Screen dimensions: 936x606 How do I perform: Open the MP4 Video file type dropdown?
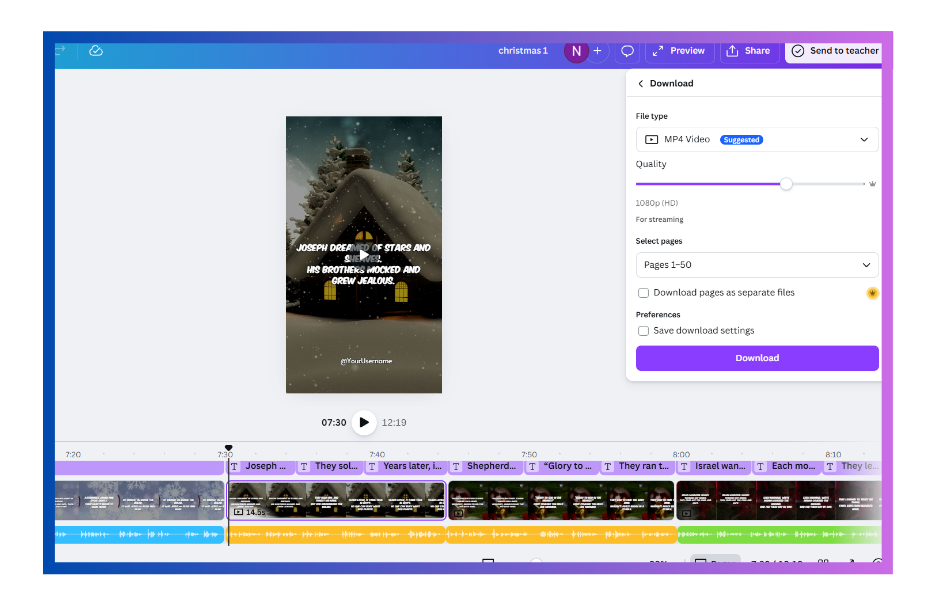757,140
